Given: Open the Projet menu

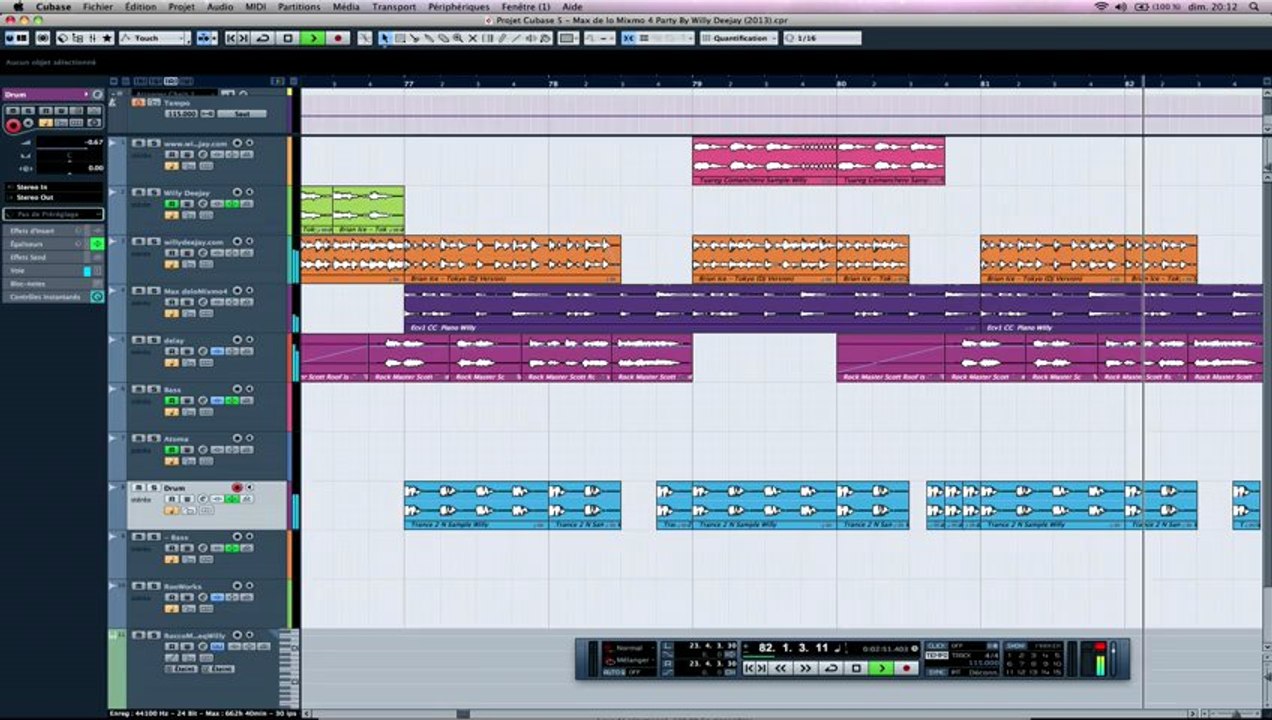Looking at the screenshot, I should click(x=182, y=6).
